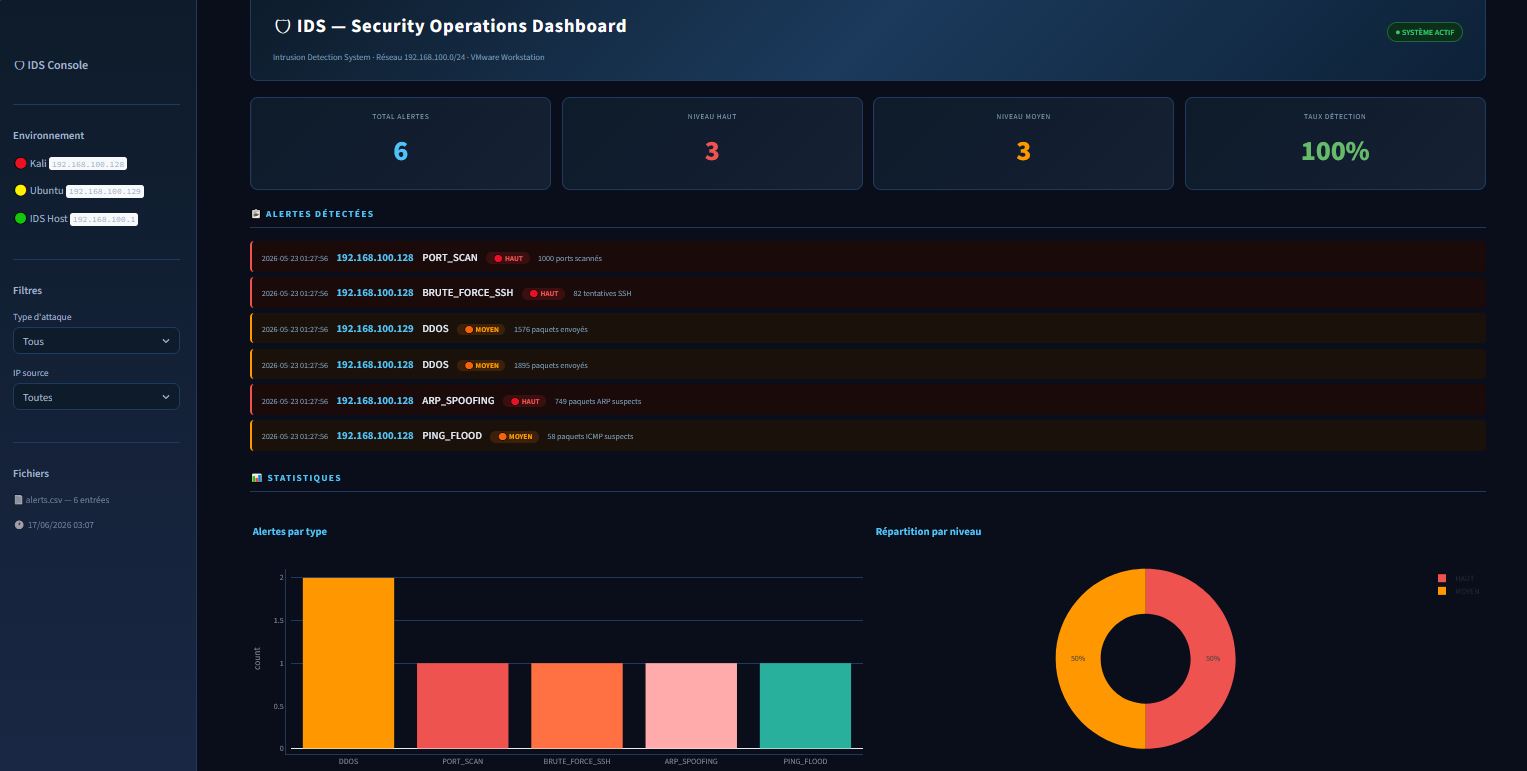The width and height of the screenshot is (1527, 771).
Task: Click the teal PING_FLOOD bar
Action: [805, 706]
